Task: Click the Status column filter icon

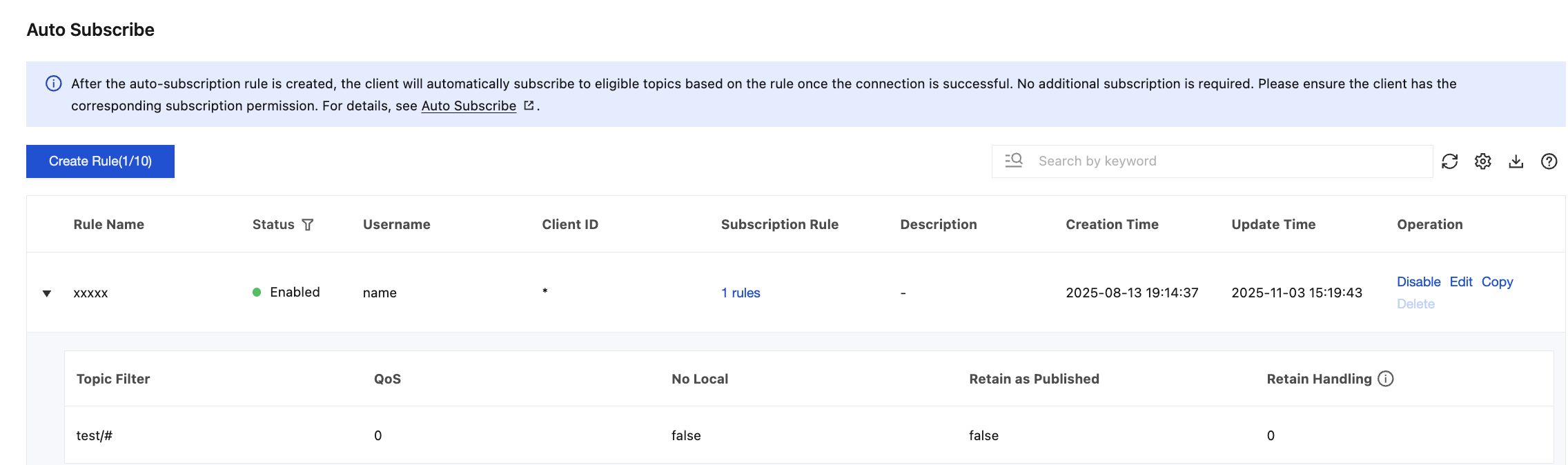Action: 308,225
